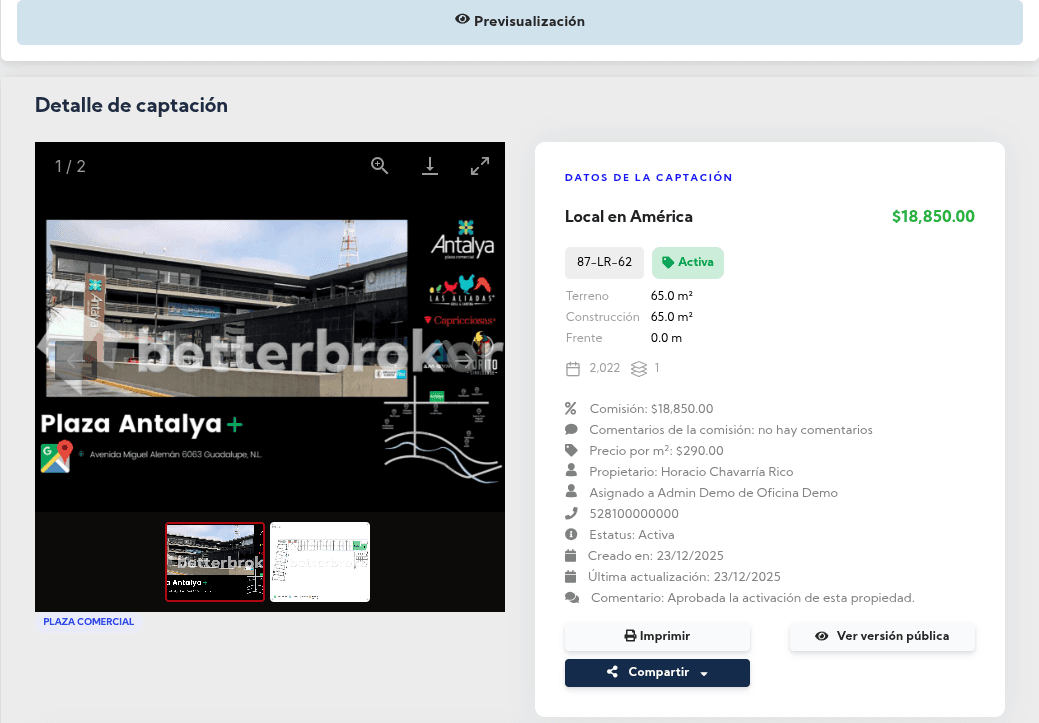Open the gallery in fullscreen mode
Viewport: 1039px width, 723px height.
tap(480, 166)
